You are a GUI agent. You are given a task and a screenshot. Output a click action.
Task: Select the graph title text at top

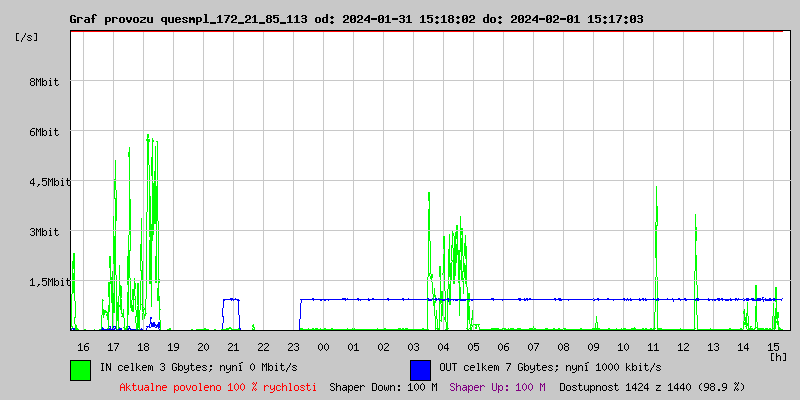(x=356, y=19)
